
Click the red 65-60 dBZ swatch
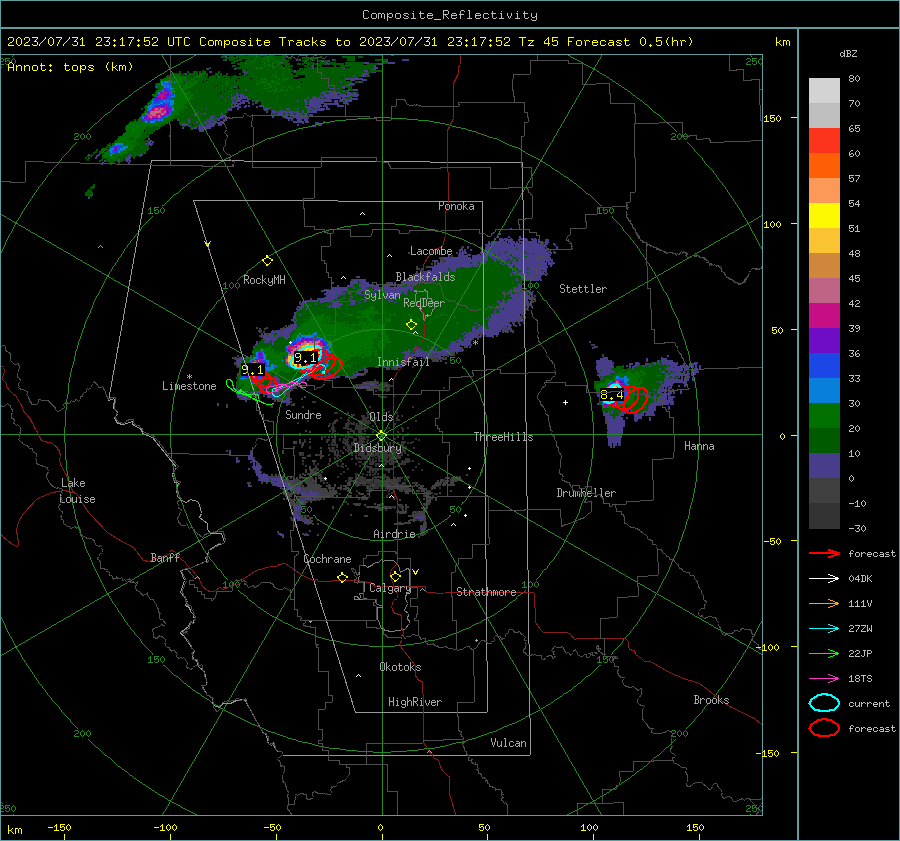(x=824, y=141)
